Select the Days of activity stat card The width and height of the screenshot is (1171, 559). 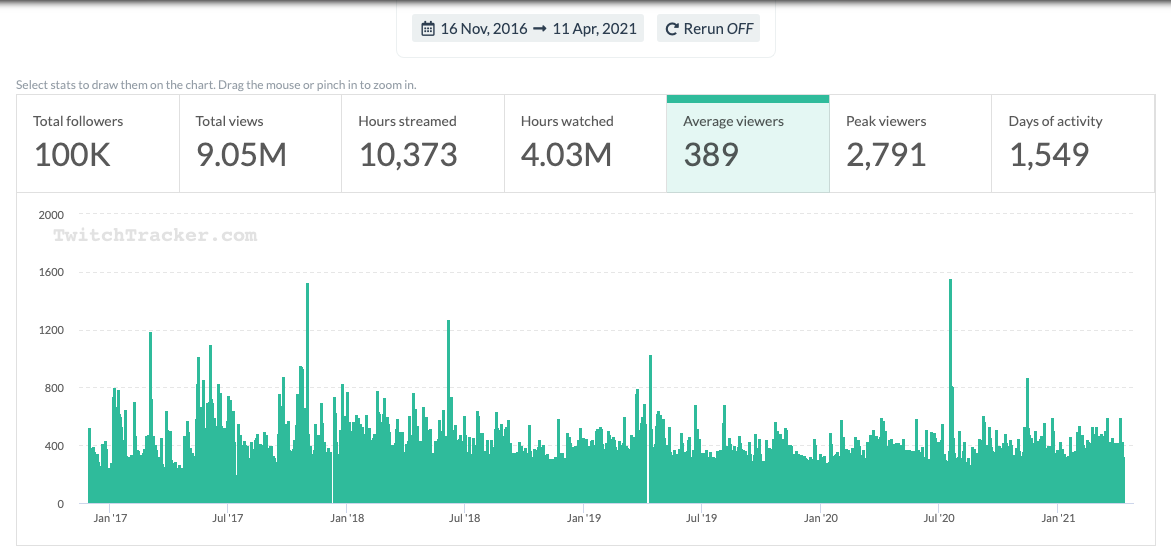(1072, 143)
